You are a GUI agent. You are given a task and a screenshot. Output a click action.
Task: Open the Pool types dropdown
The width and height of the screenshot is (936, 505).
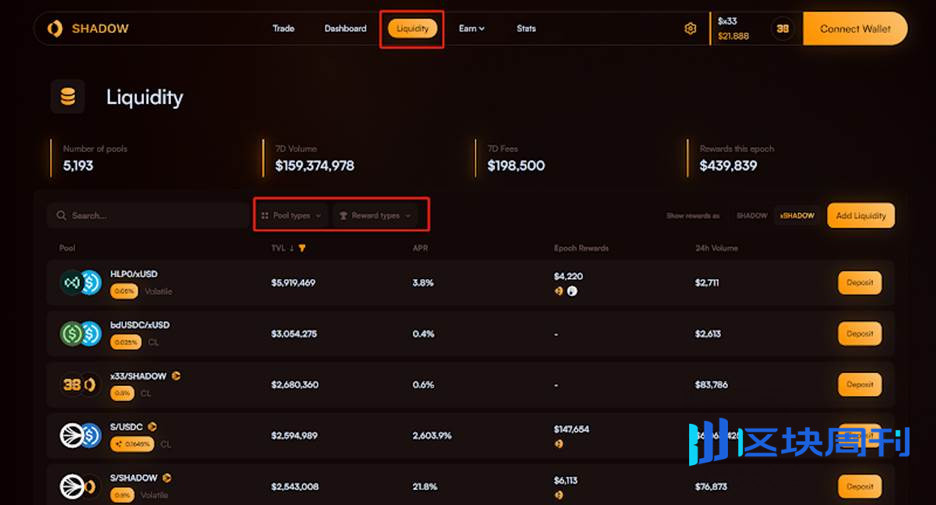[x=292, y=215]
